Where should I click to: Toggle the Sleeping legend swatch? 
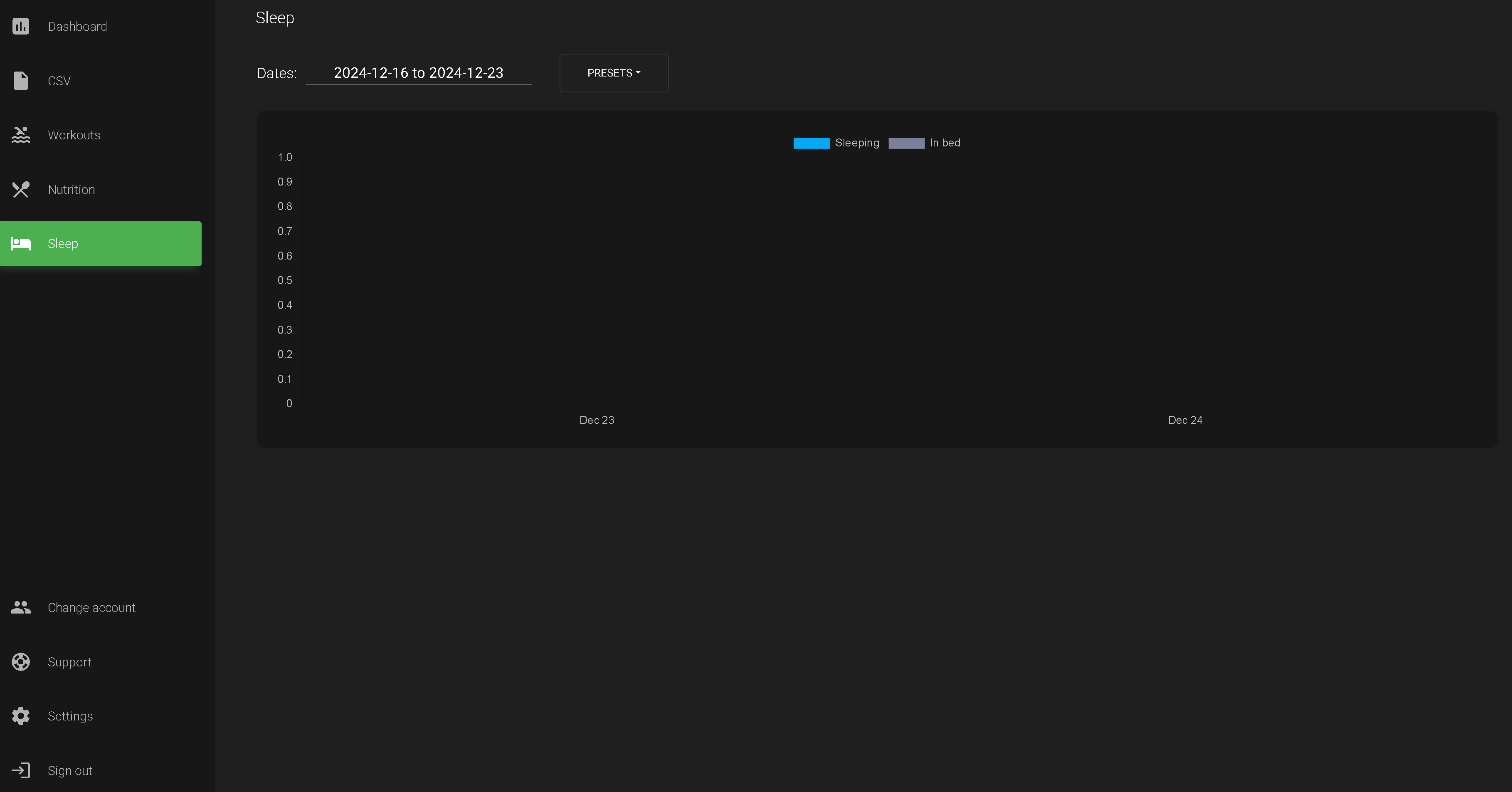[811, 143]
